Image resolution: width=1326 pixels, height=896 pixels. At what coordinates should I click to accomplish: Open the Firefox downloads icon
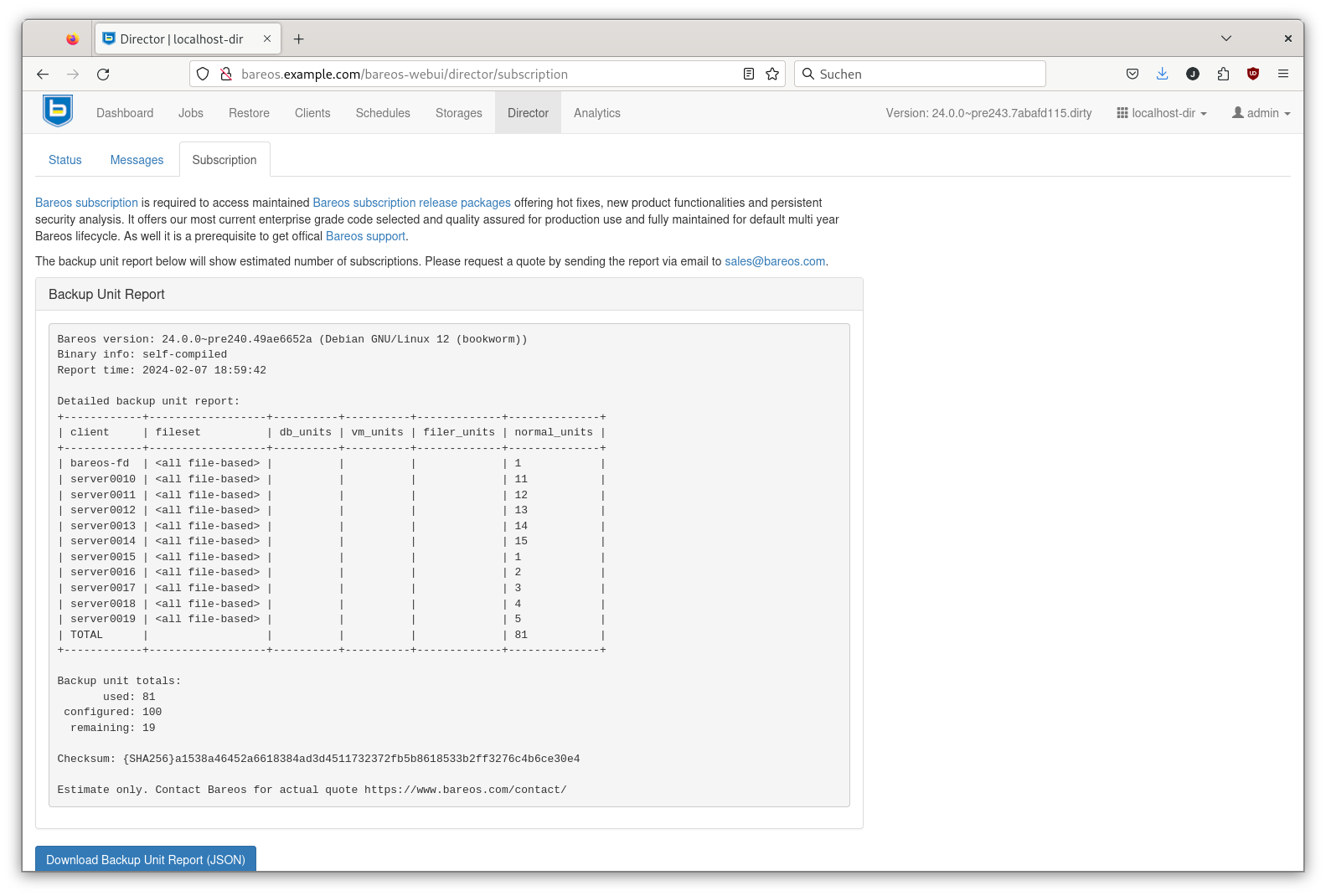tap(1162, 75)
